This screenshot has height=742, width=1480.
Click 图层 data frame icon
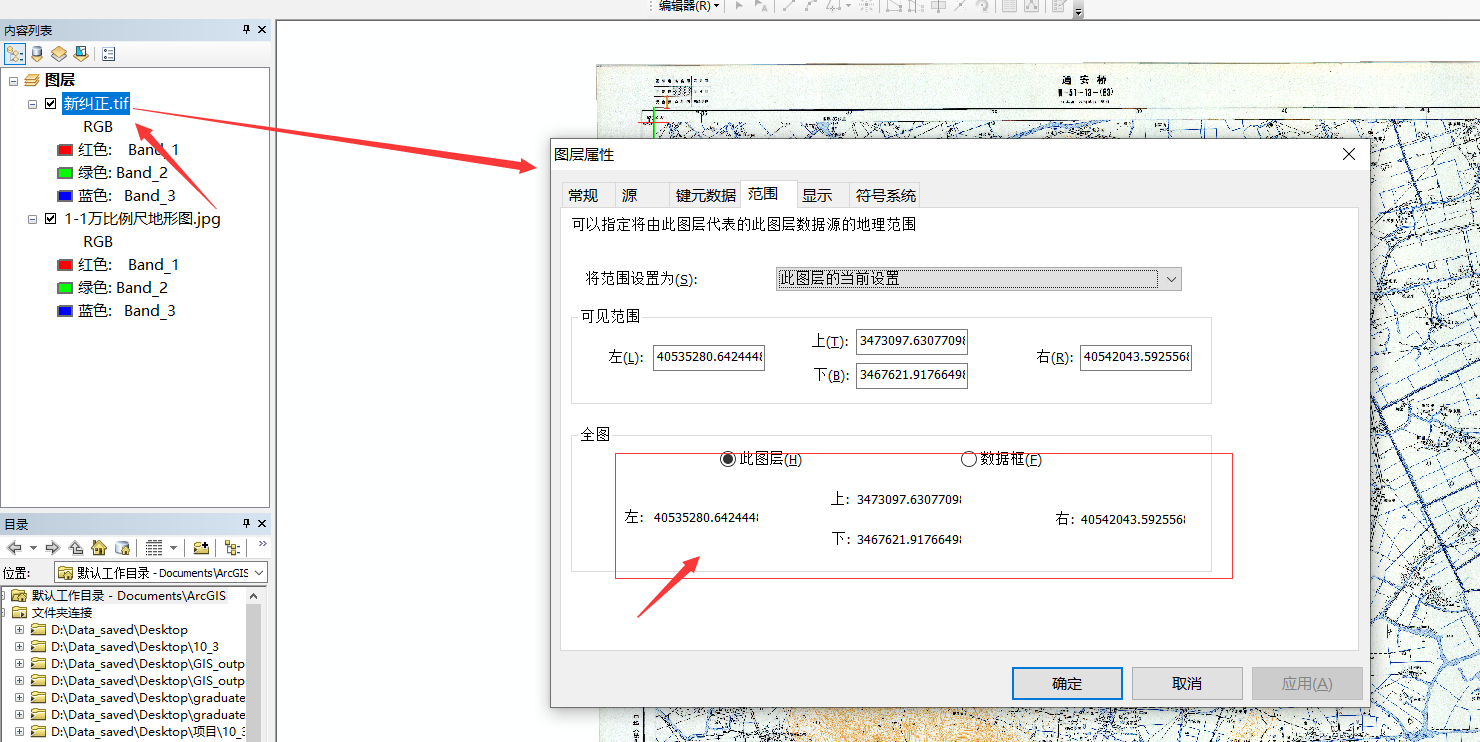tap(32, 80)
